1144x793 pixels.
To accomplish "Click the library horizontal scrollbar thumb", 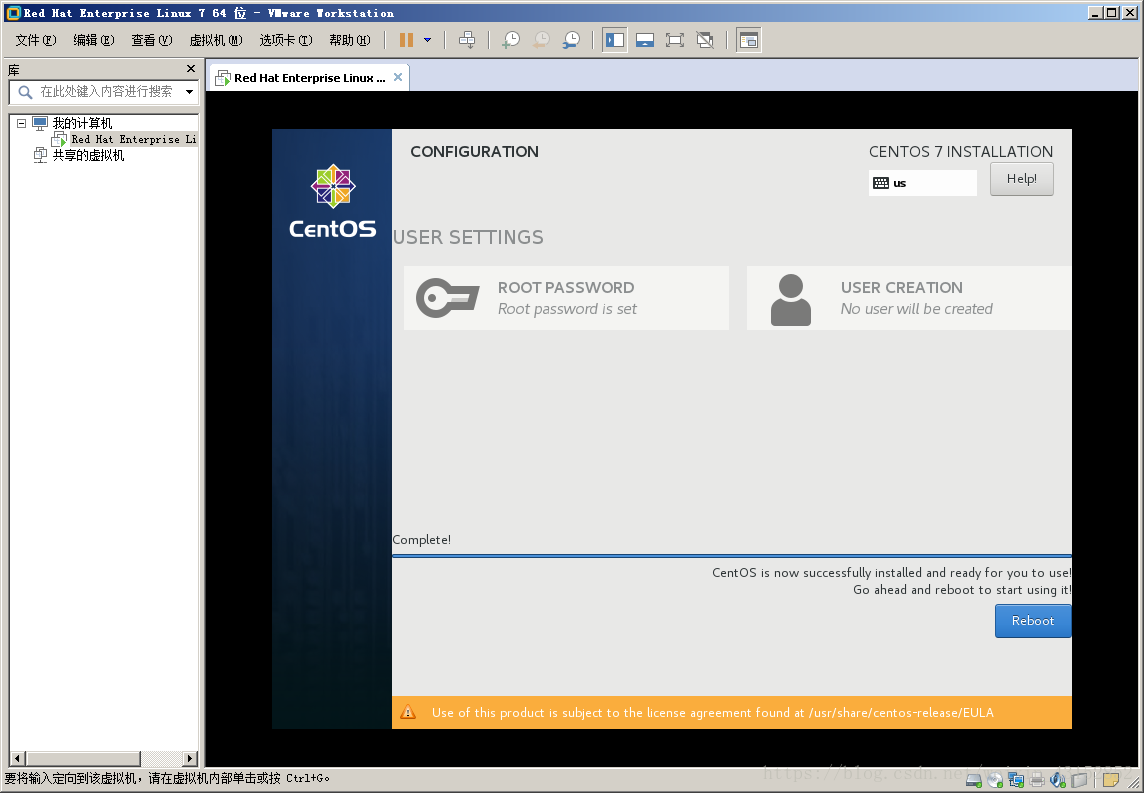I will pyautogui.click(x=83, y=759).
